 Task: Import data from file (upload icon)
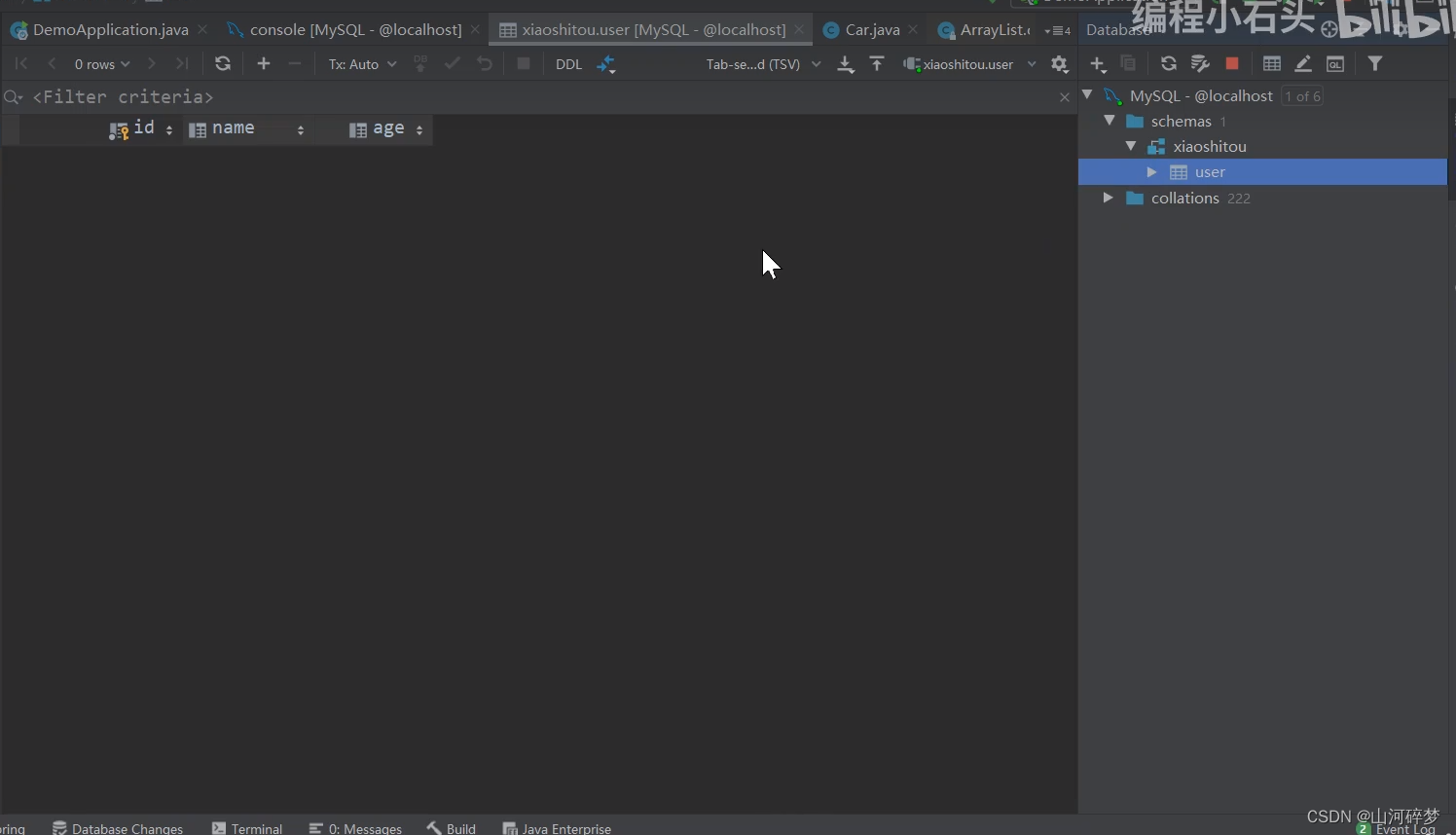pyautogui.click(x=877, y=64)
